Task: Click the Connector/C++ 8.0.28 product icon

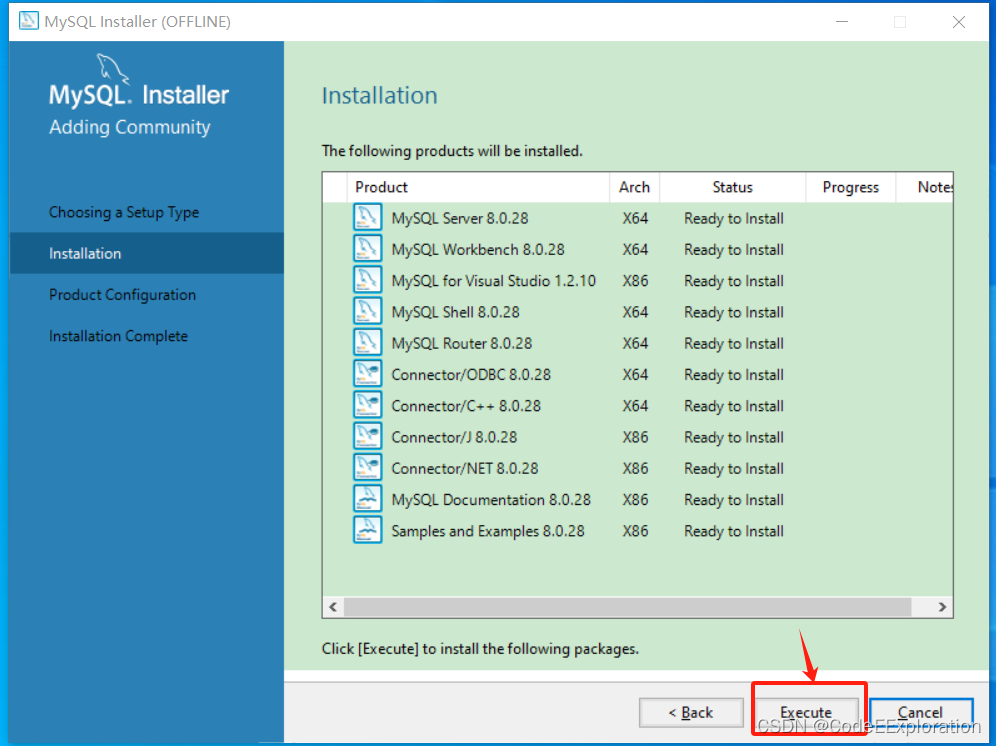Action: [367, 405]
